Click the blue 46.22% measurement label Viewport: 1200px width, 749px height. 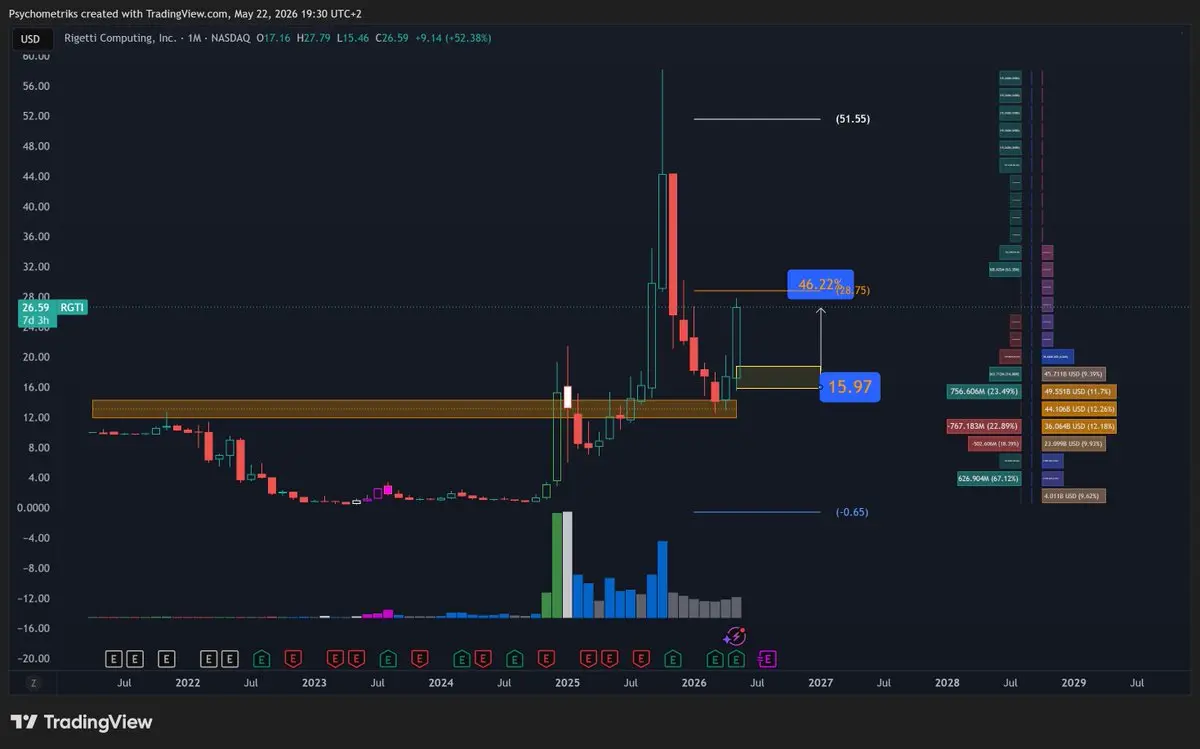(821, 284)
